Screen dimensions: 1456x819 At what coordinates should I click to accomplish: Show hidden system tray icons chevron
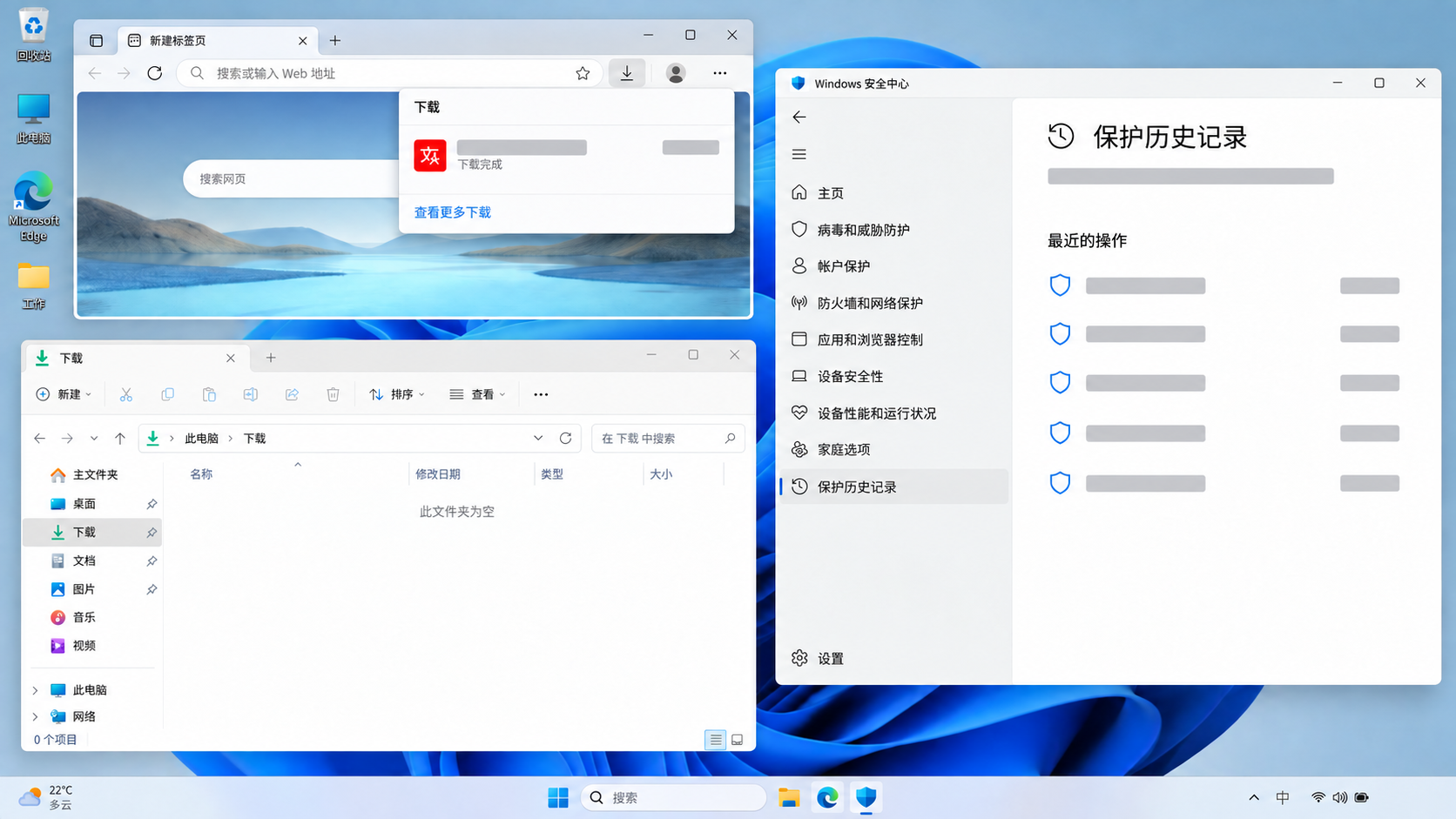pos(1254,797)
